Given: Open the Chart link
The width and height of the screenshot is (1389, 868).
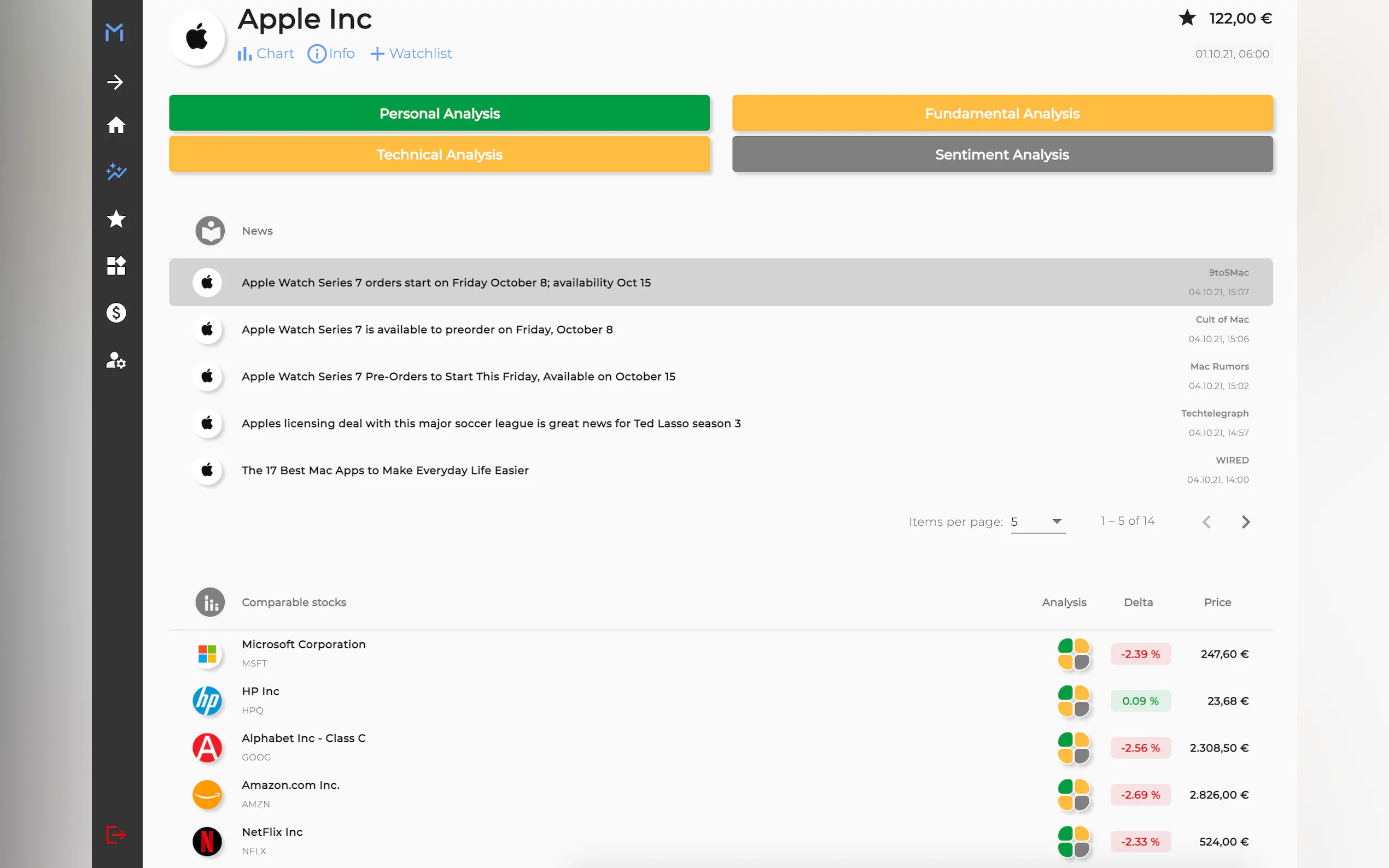Looking at the screenshot, I should pos(266,54).
